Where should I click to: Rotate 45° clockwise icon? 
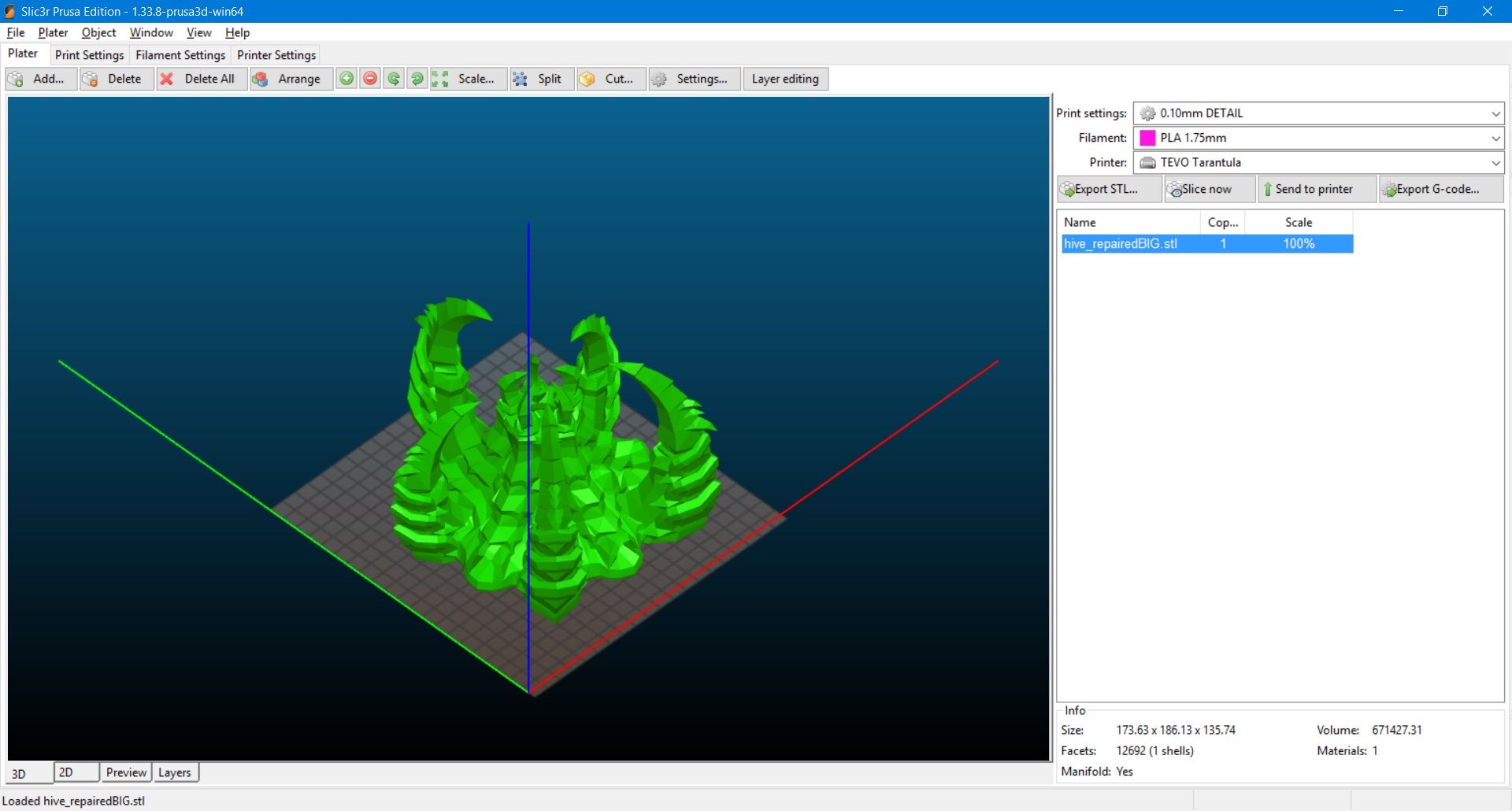[417, 79]
